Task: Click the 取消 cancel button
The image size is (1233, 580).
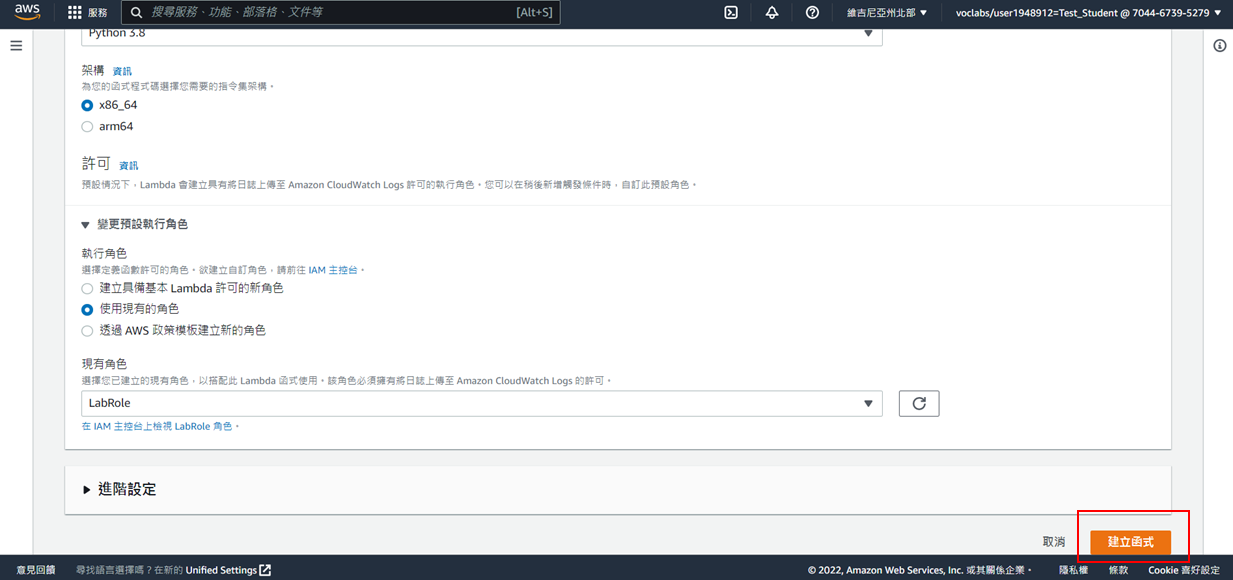Action: click(1054, 541)
